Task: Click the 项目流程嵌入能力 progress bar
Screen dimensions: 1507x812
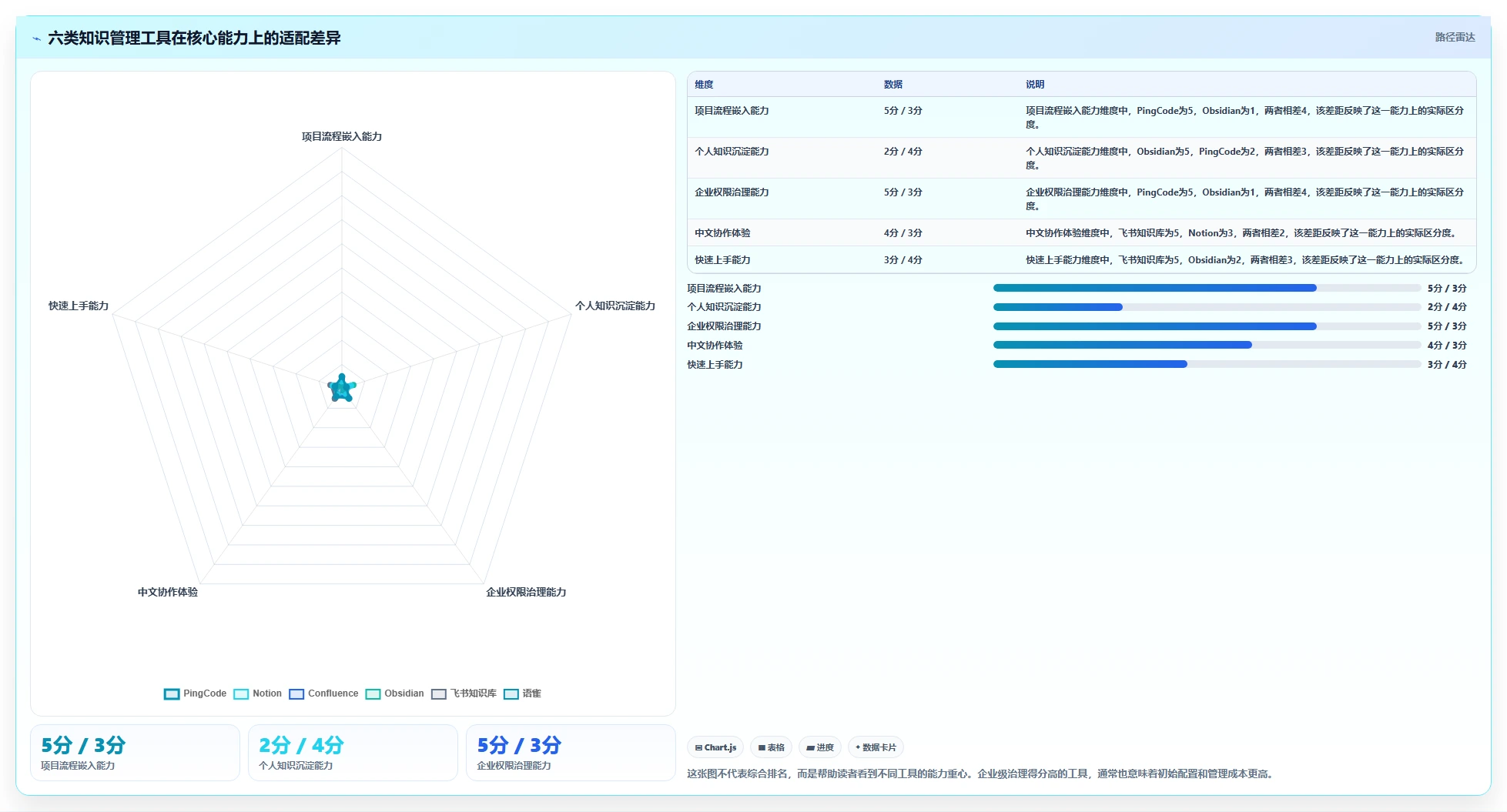Action: tap(1207, 288)
